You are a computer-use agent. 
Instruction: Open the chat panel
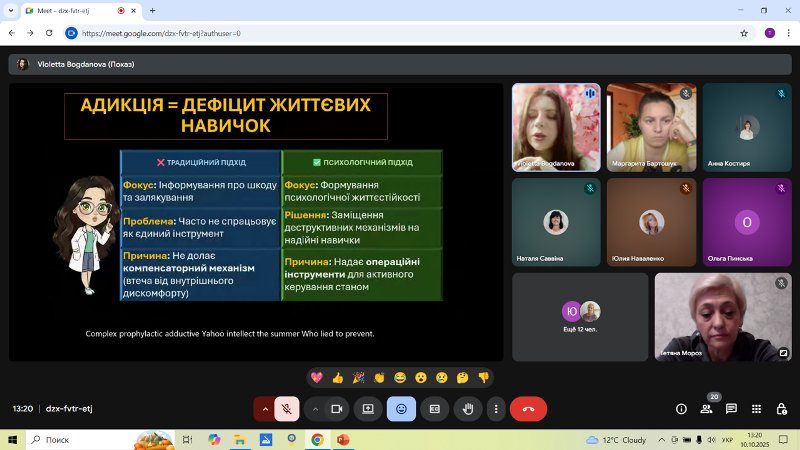click(x=731, y=408)
